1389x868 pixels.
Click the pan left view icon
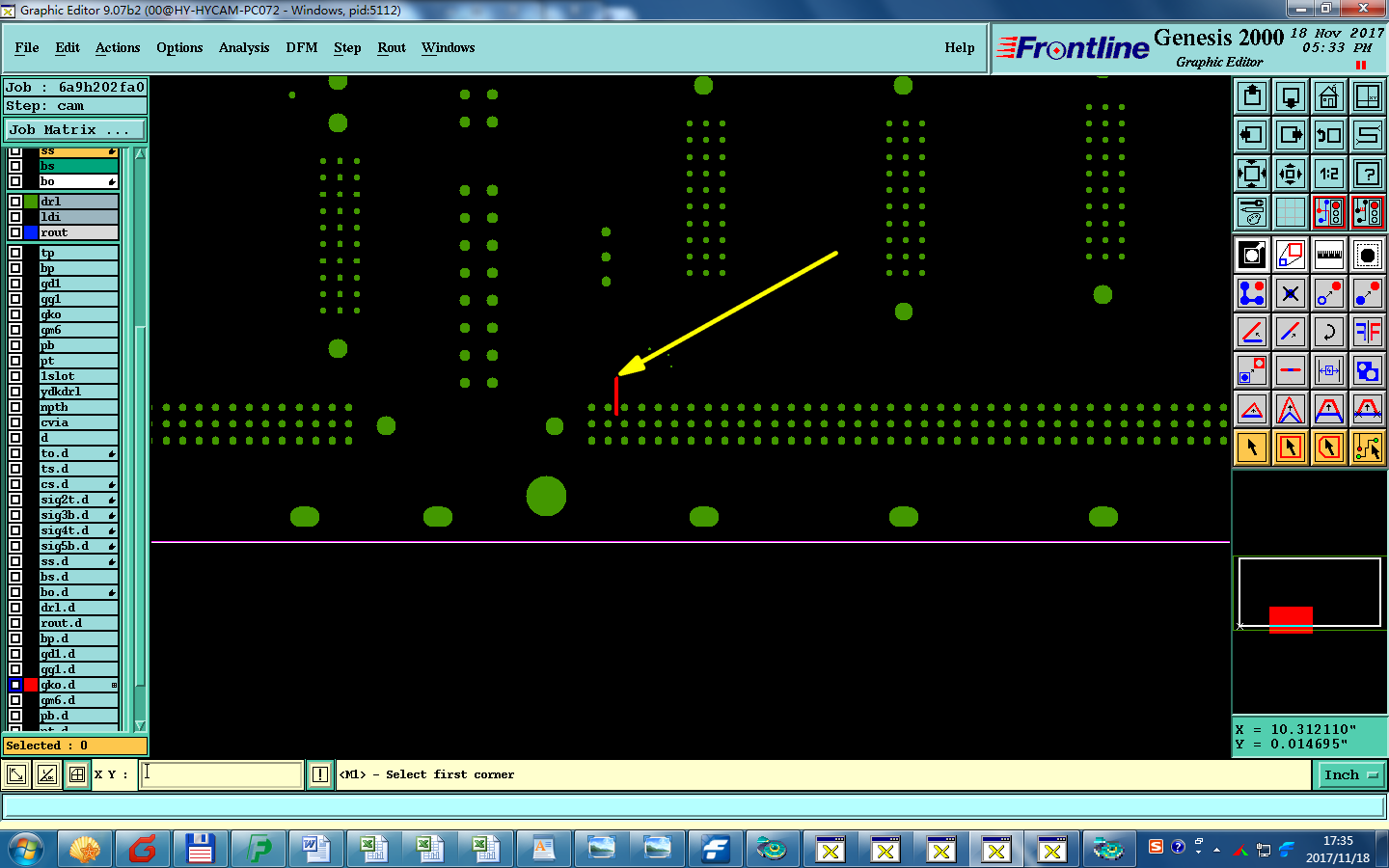pyautogui.click(x=1252, y=135)
